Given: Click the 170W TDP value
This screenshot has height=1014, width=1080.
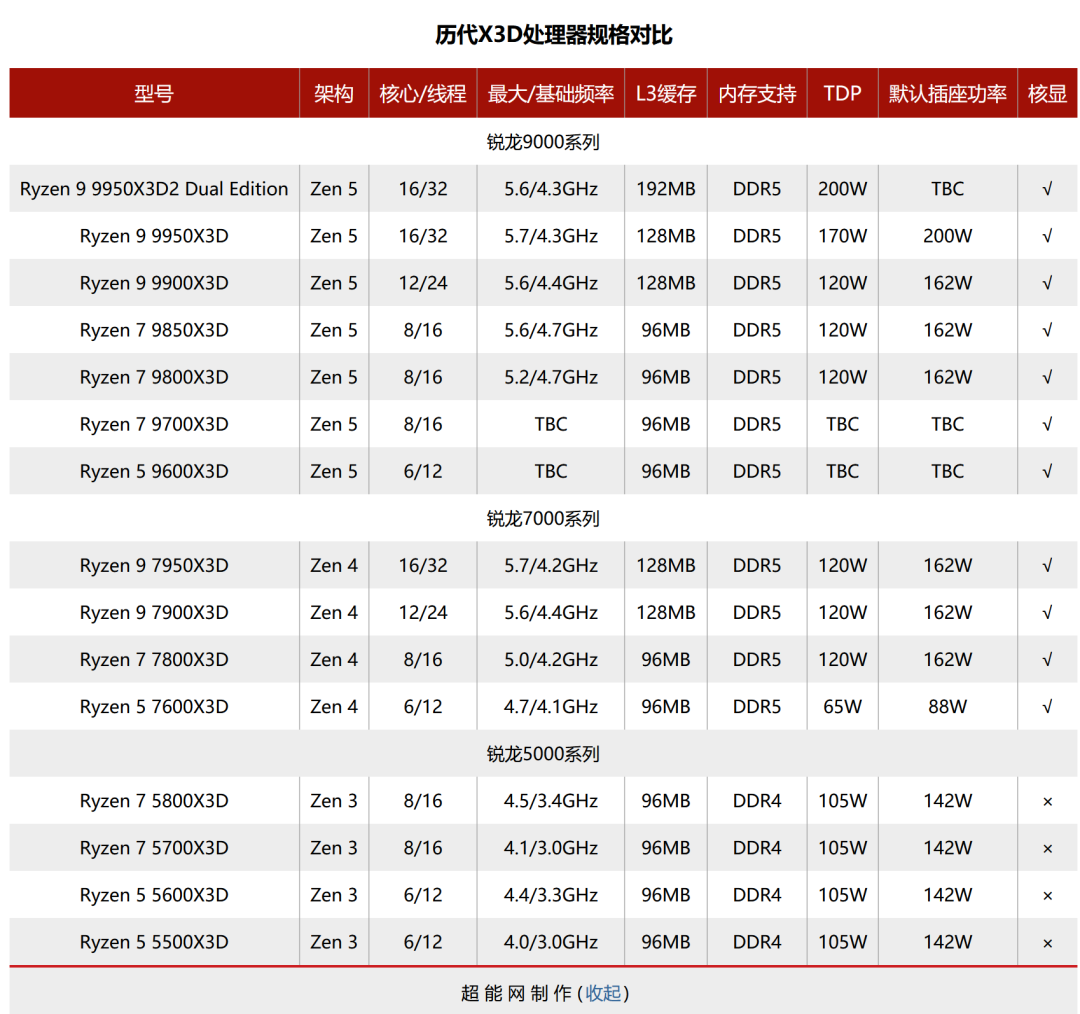Looking at the screenshot, I should [x=842, y=236].
